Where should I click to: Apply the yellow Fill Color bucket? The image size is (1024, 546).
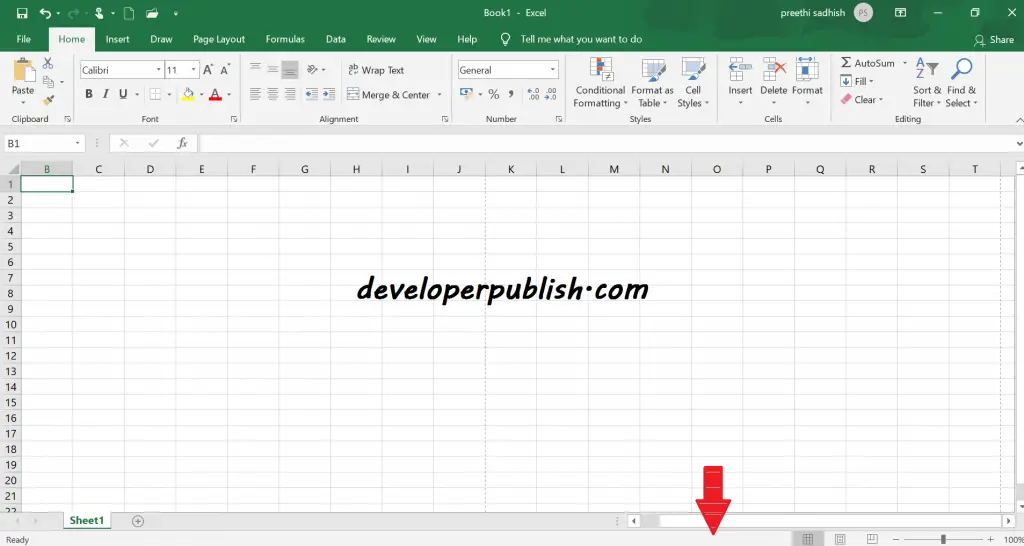tap(188, 94)
